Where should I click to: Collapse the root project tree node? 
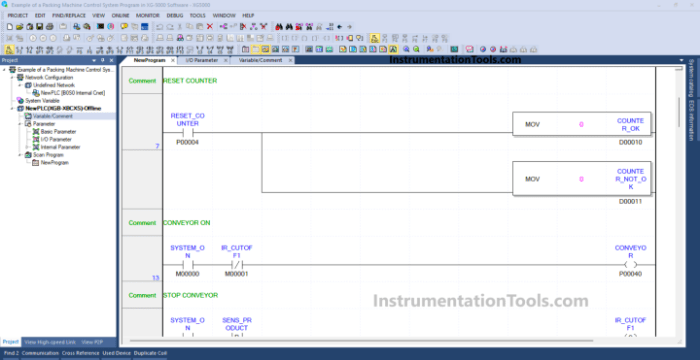coord(5,70)
